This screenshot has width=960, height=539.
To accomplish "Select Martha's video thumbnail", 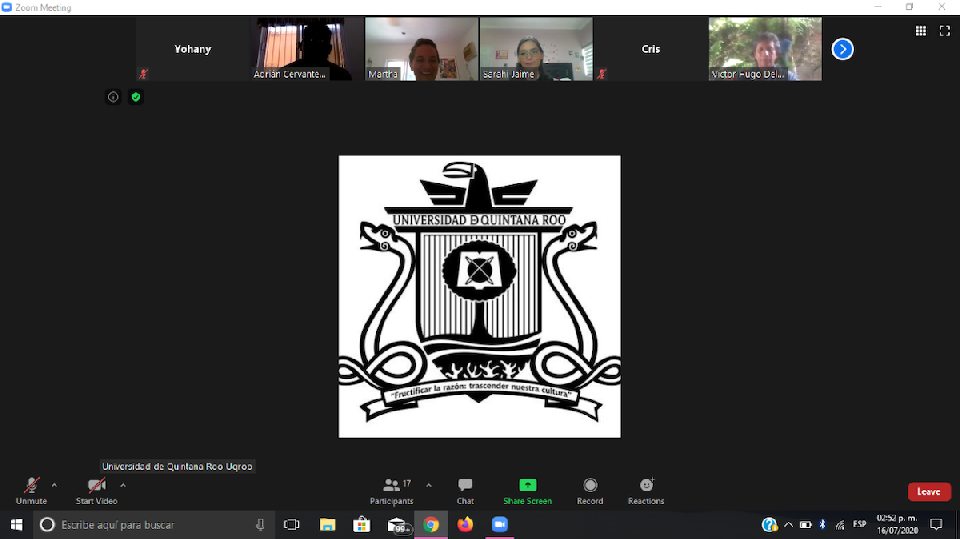I will pyautogui.click(x=422, y=49).
